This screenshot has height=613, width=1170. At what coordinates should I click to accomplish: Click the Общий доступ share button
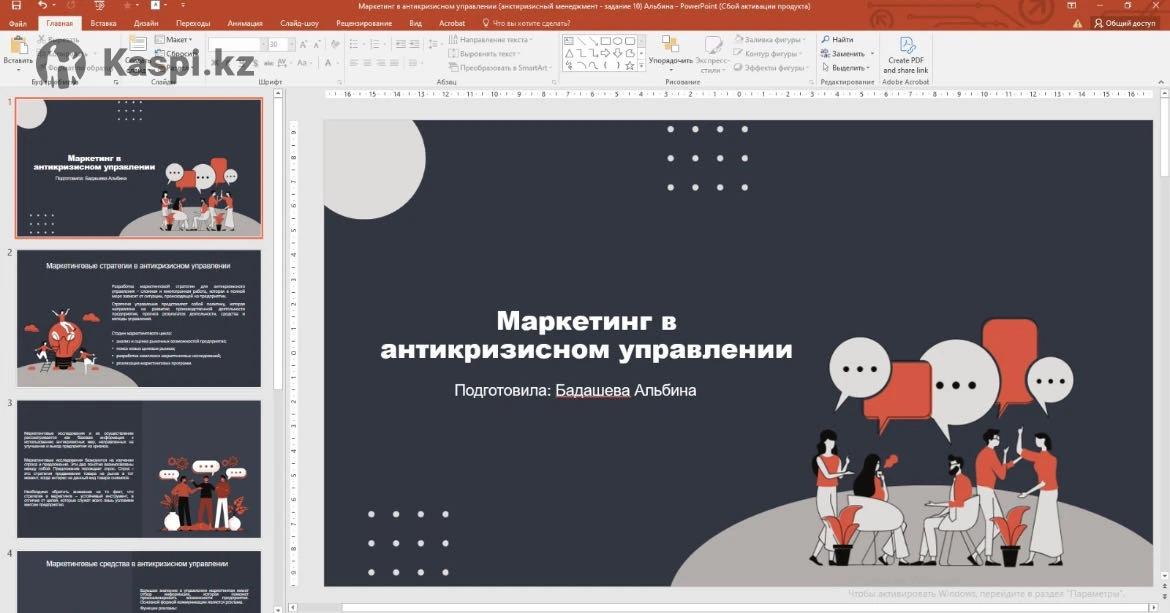click(x=1124, y=23)
